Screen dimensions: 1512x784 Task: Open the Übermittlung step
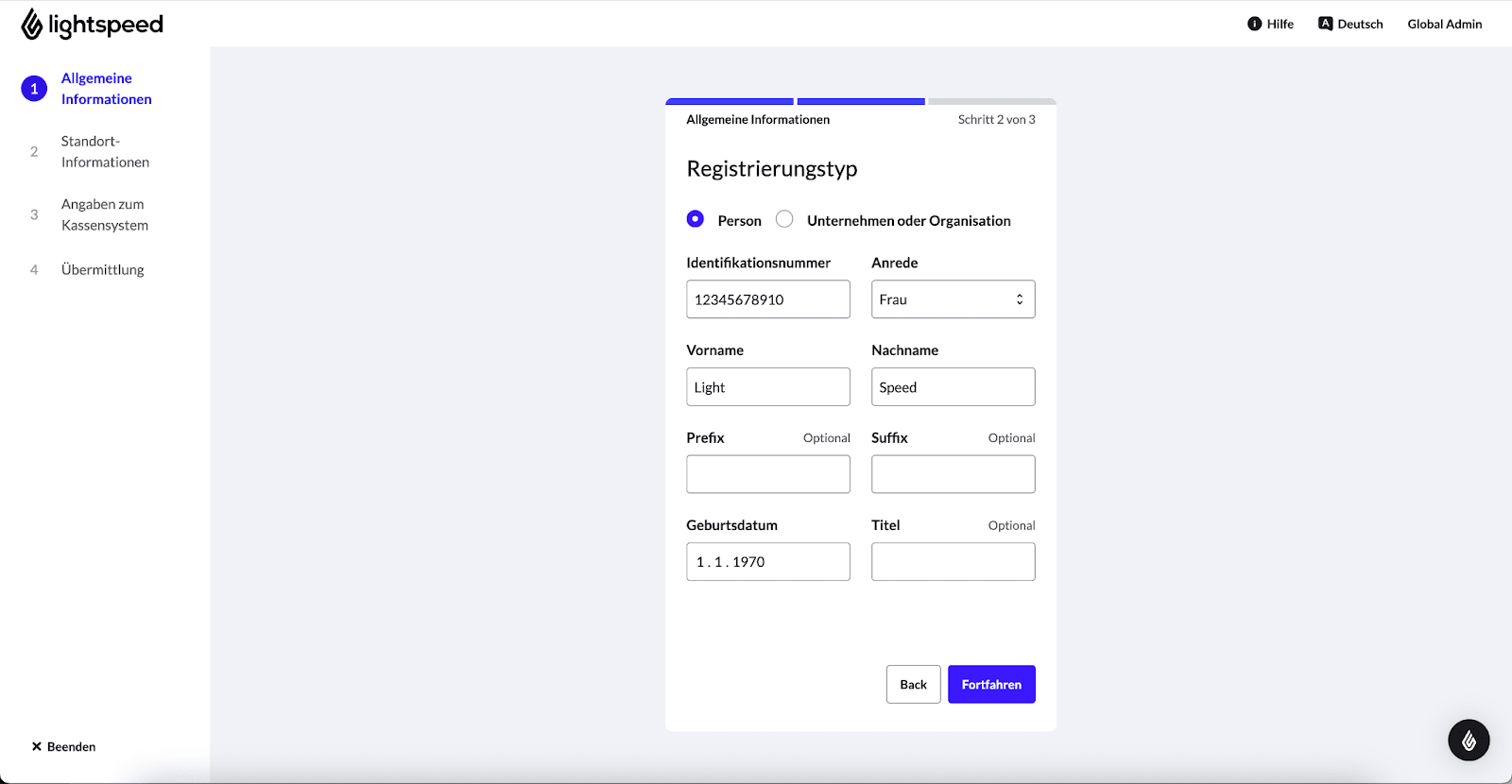point(102,270)
